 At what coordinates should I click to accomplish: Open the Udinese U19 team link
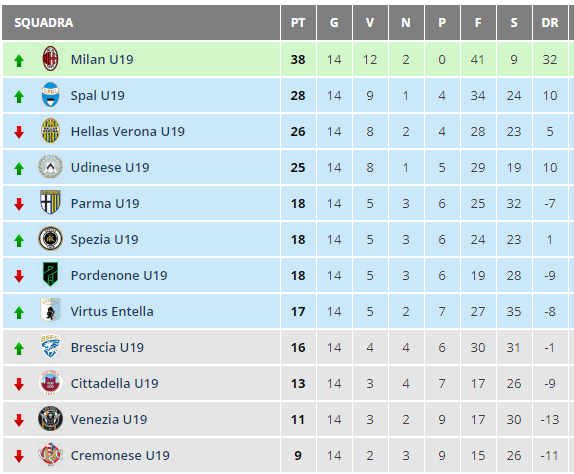click(110, 168)
